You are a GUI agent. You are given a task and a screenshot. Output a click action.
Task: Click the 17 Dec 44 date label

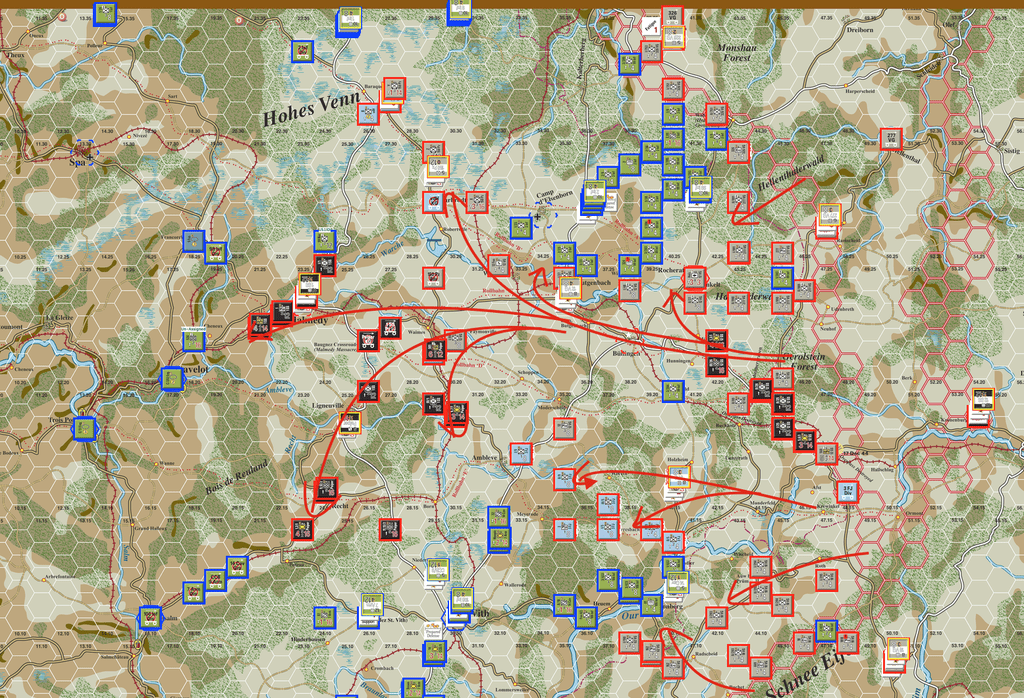point(856,453)
